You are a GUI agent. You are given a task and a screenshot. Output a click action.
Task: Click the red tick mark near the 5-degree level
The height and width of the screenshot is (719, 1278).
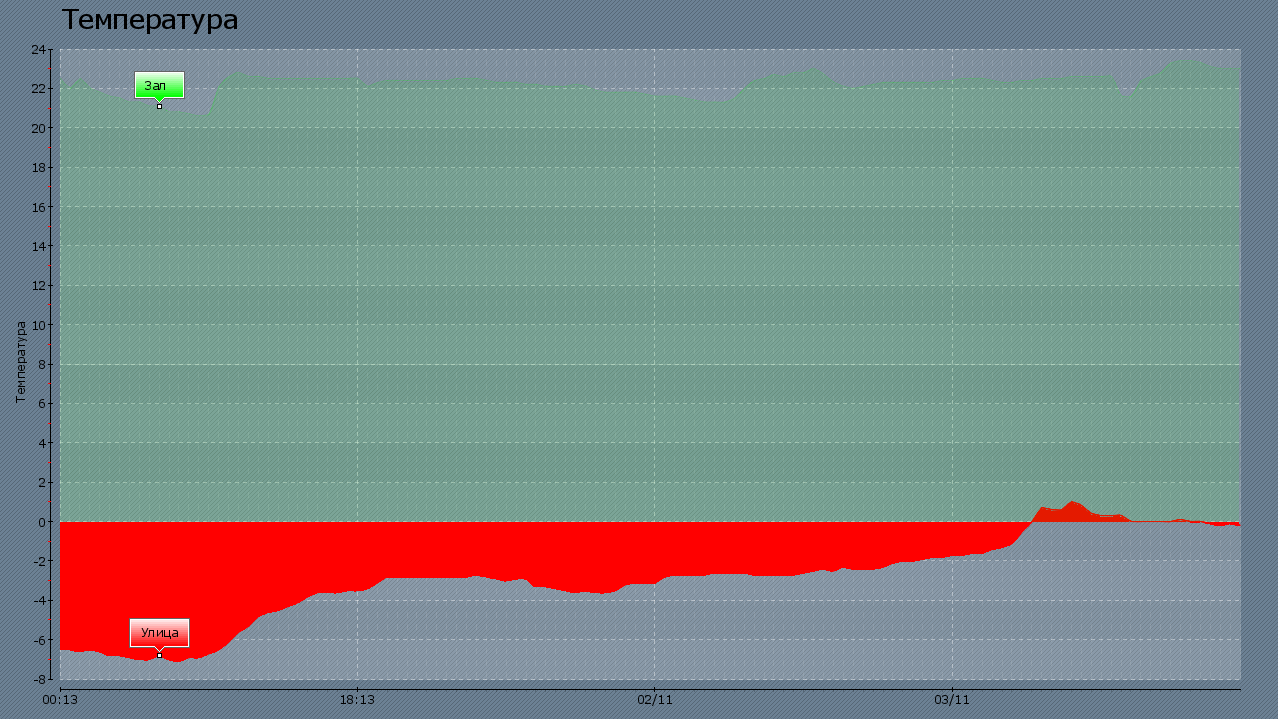tap(47, 421)
